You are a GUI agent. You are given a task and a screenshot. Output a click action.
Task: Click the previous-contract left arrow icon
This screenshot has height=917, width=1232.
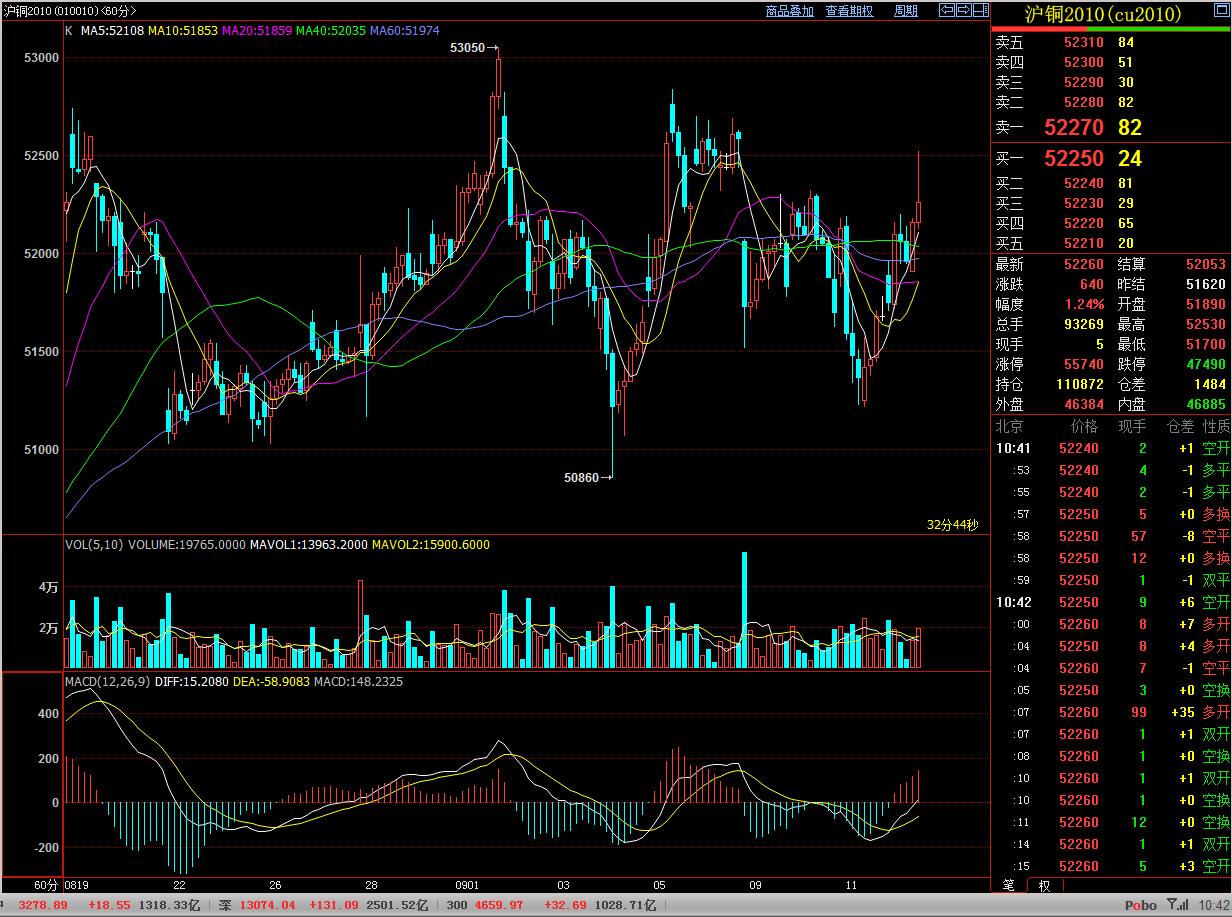[x=947, y=10]
